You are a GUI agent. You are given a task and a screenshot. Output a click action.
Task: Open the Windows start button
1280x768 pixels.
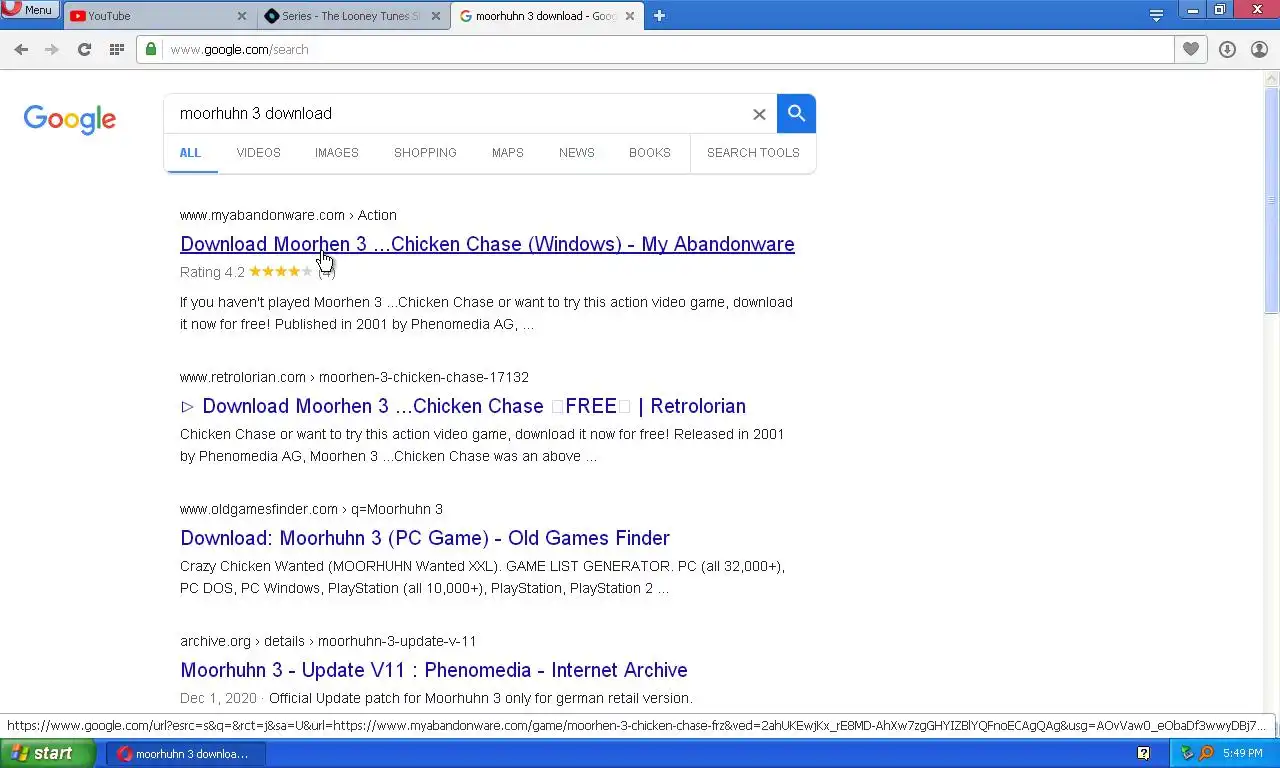click(47, 753)
